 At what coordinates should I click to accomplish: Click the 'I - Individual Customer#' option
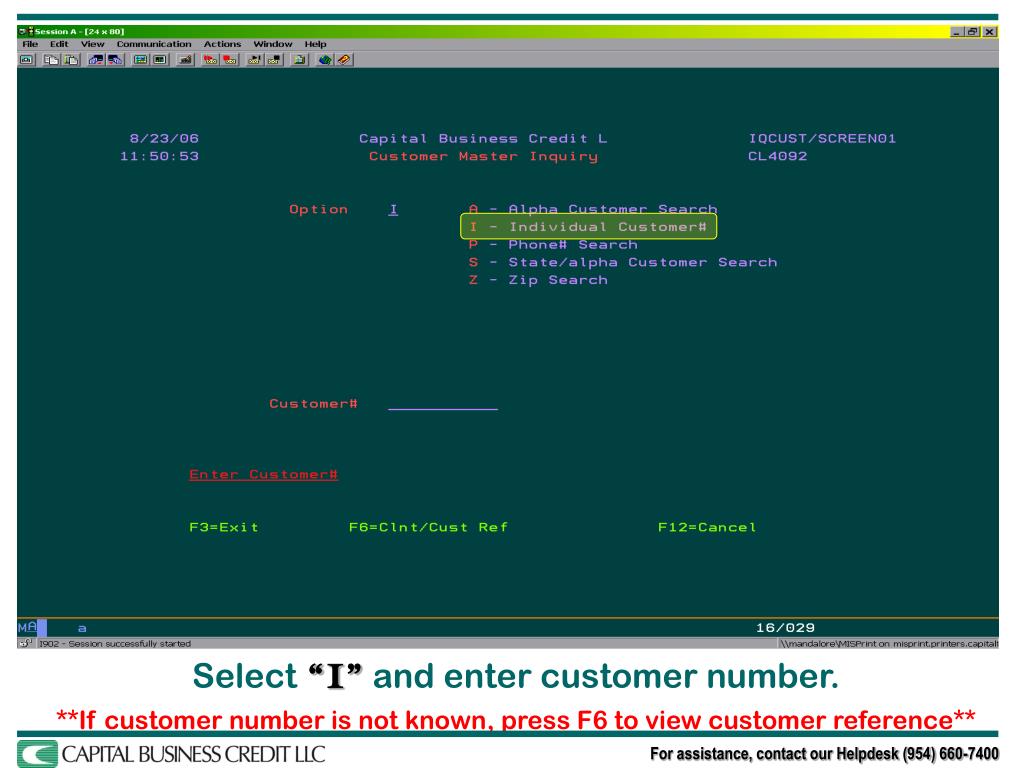tap(588, 227)
